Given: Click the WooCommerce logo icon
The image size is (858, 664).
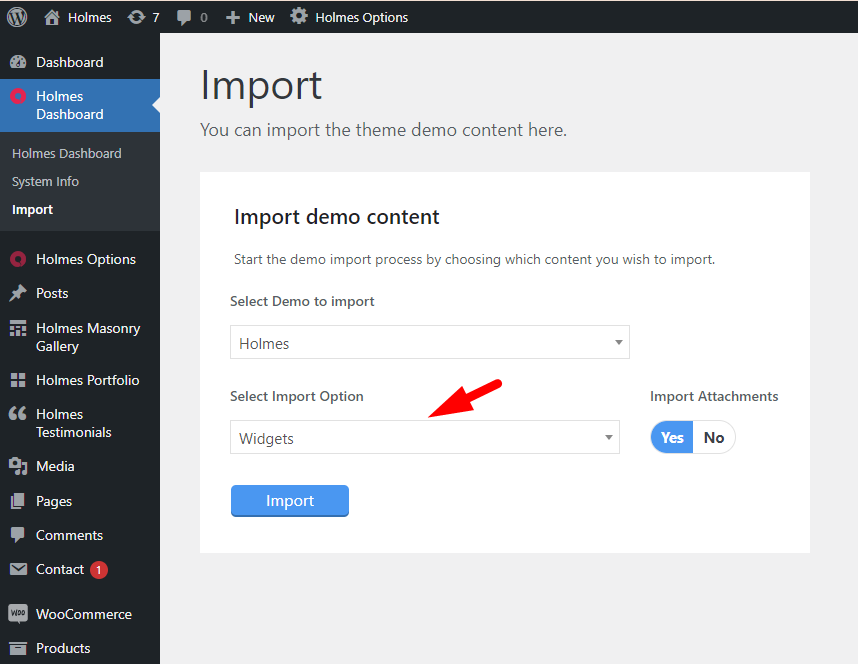Looking at the screenshot, I should point(18,614).
